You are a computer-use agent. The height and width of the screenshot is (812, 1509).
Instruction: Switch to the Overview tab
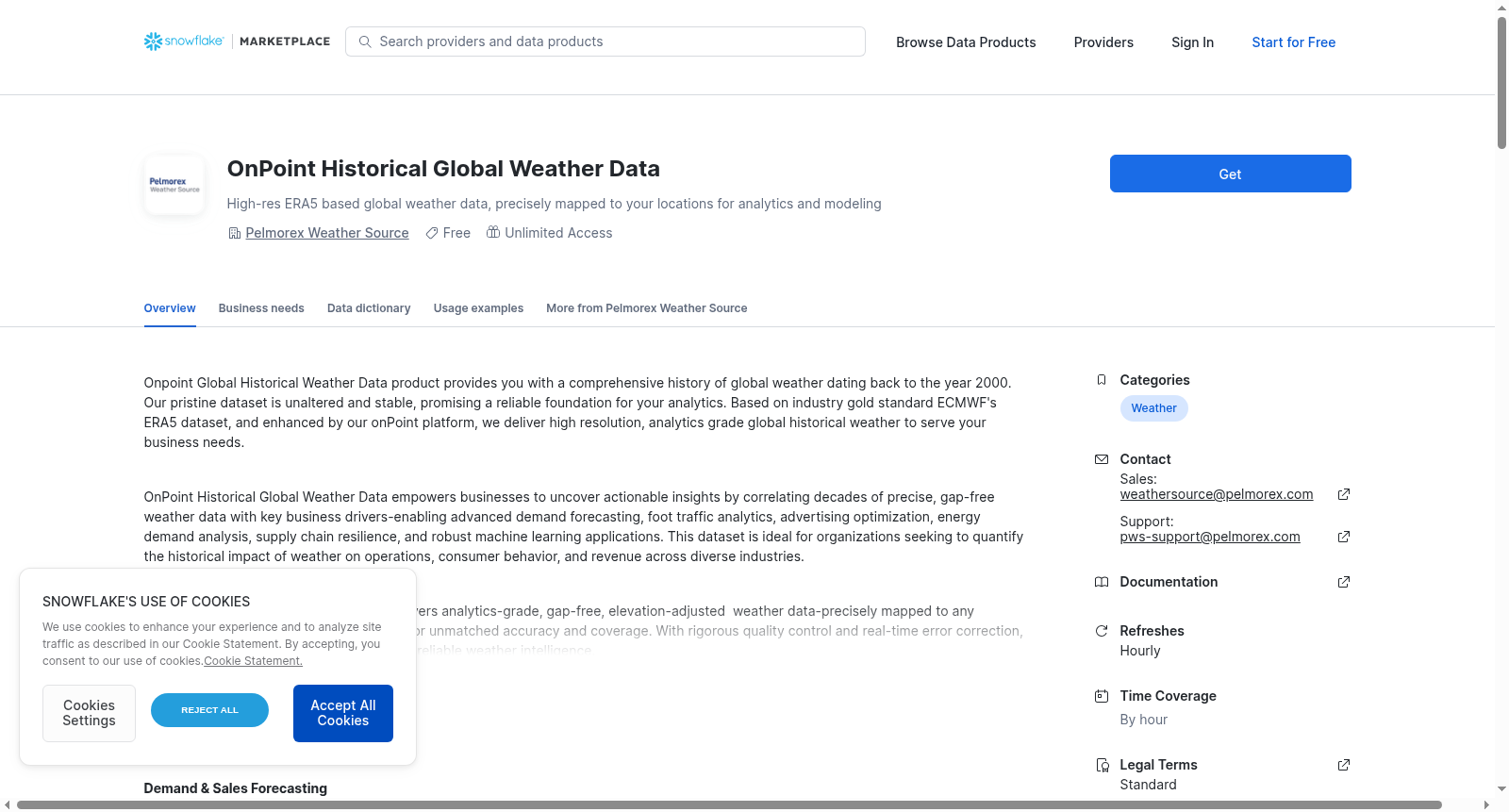pyautogui.click(x=170, y=308)
